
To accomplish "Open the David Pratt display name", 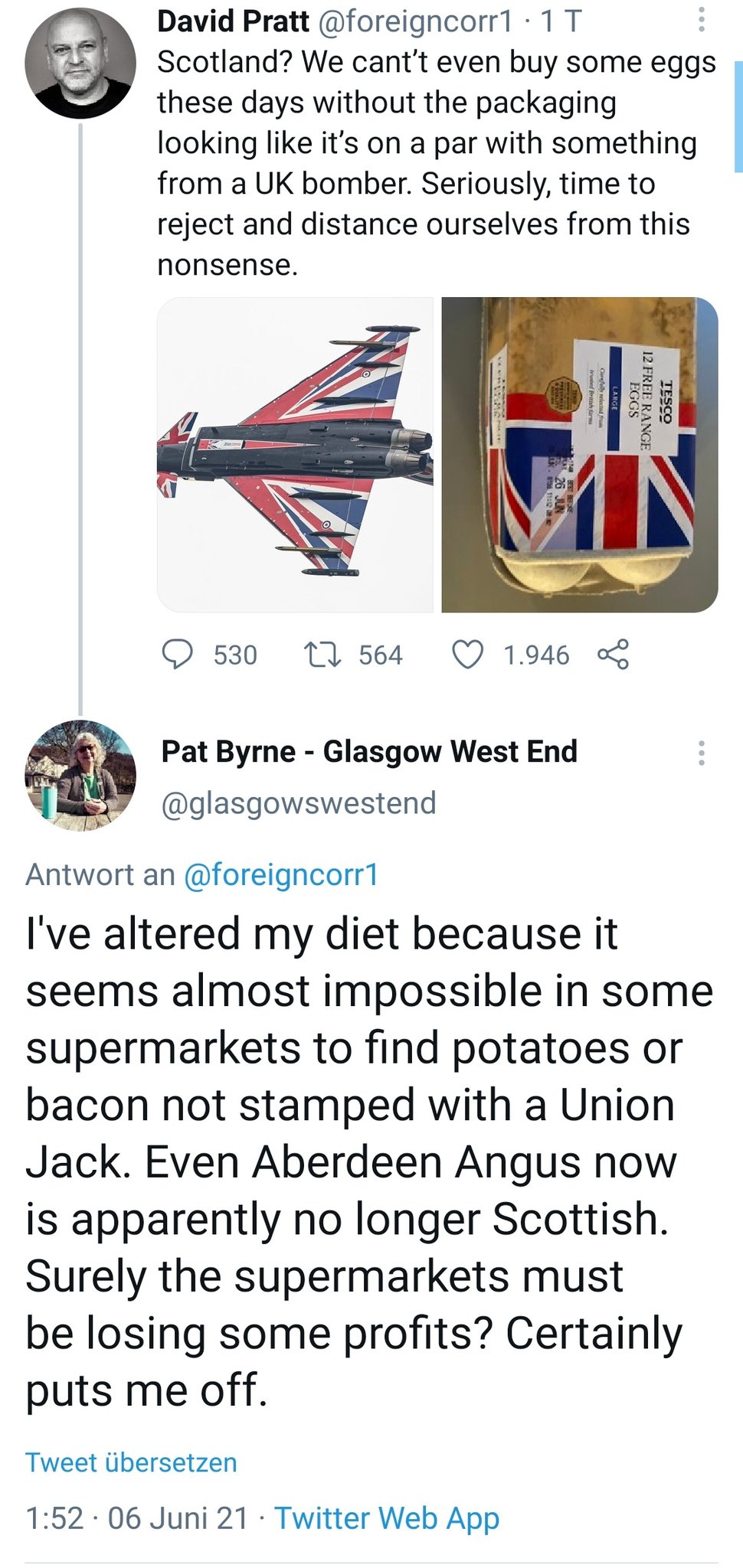I will tap(233, 21).
